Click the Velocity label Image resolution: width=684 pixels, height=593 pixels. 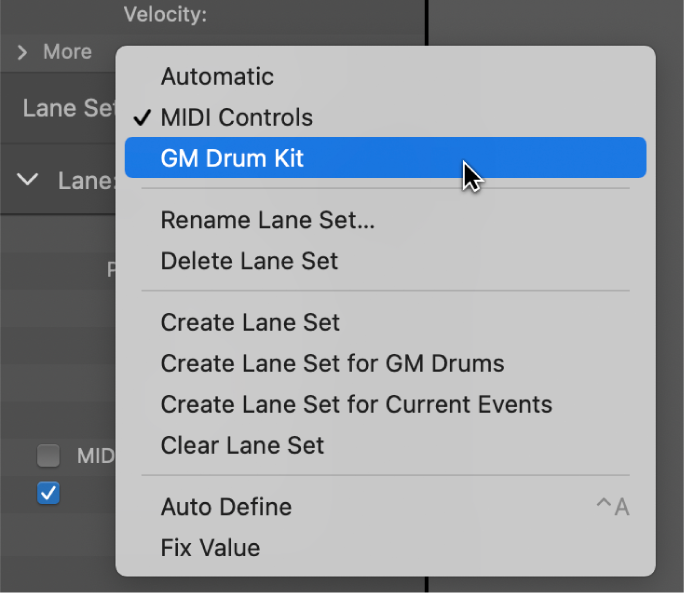[x=164, y=14]
